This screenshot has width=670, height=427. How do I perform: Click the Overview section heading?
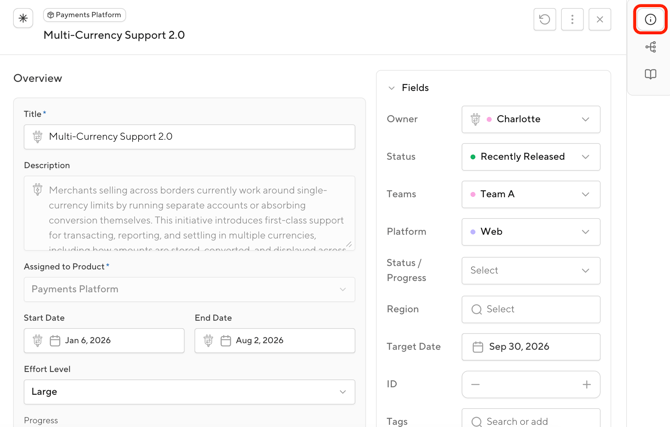(x=38, y=78)
